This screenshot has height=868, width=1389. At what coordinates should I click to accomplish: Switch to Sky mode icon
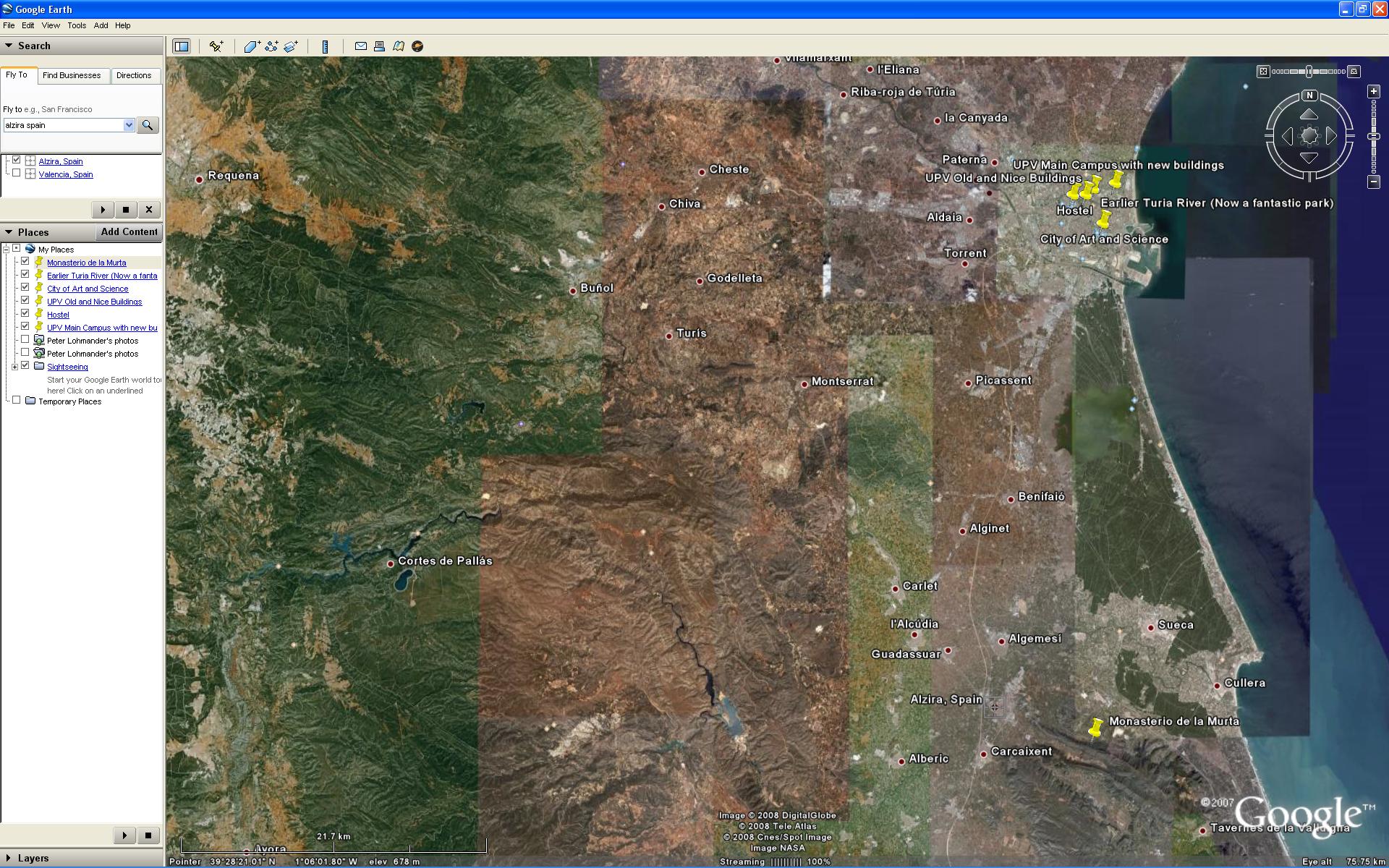pos(417,46)
